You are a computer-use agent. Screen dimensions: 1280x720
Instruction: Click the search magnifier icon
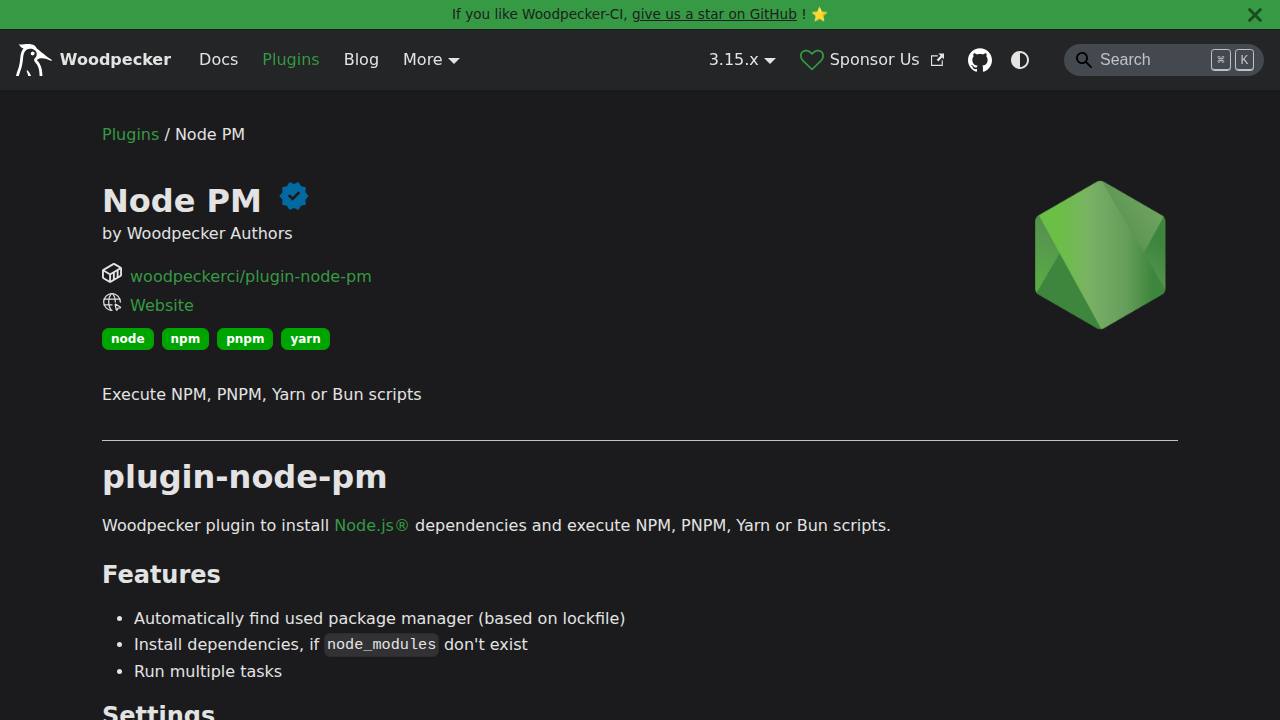(x=1083, y=60)
